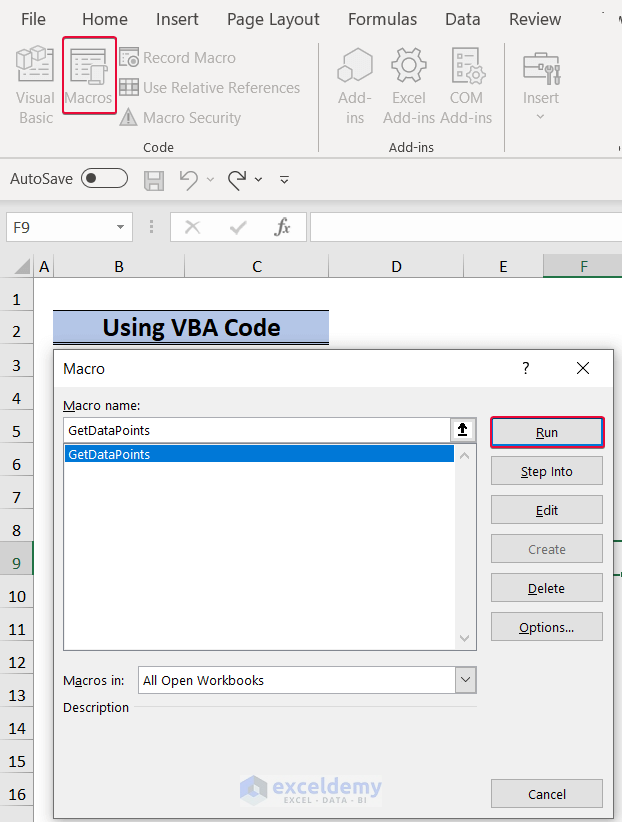Screen dimensions: 622x822
Task: Undo the last action
Action: [188, 180]
